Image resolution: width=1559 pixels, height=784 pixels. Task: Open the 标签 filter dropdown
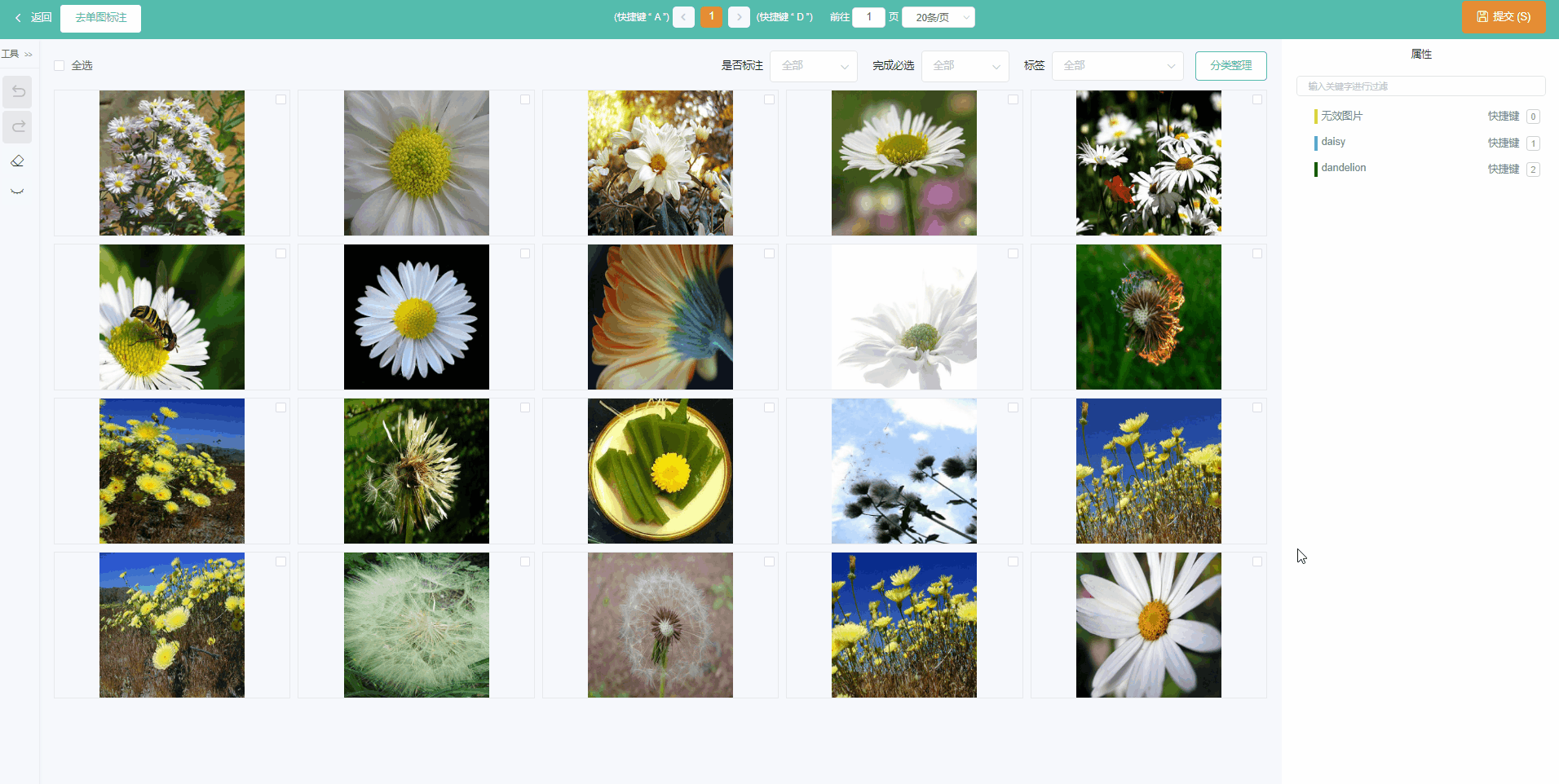coord(1118,66)
